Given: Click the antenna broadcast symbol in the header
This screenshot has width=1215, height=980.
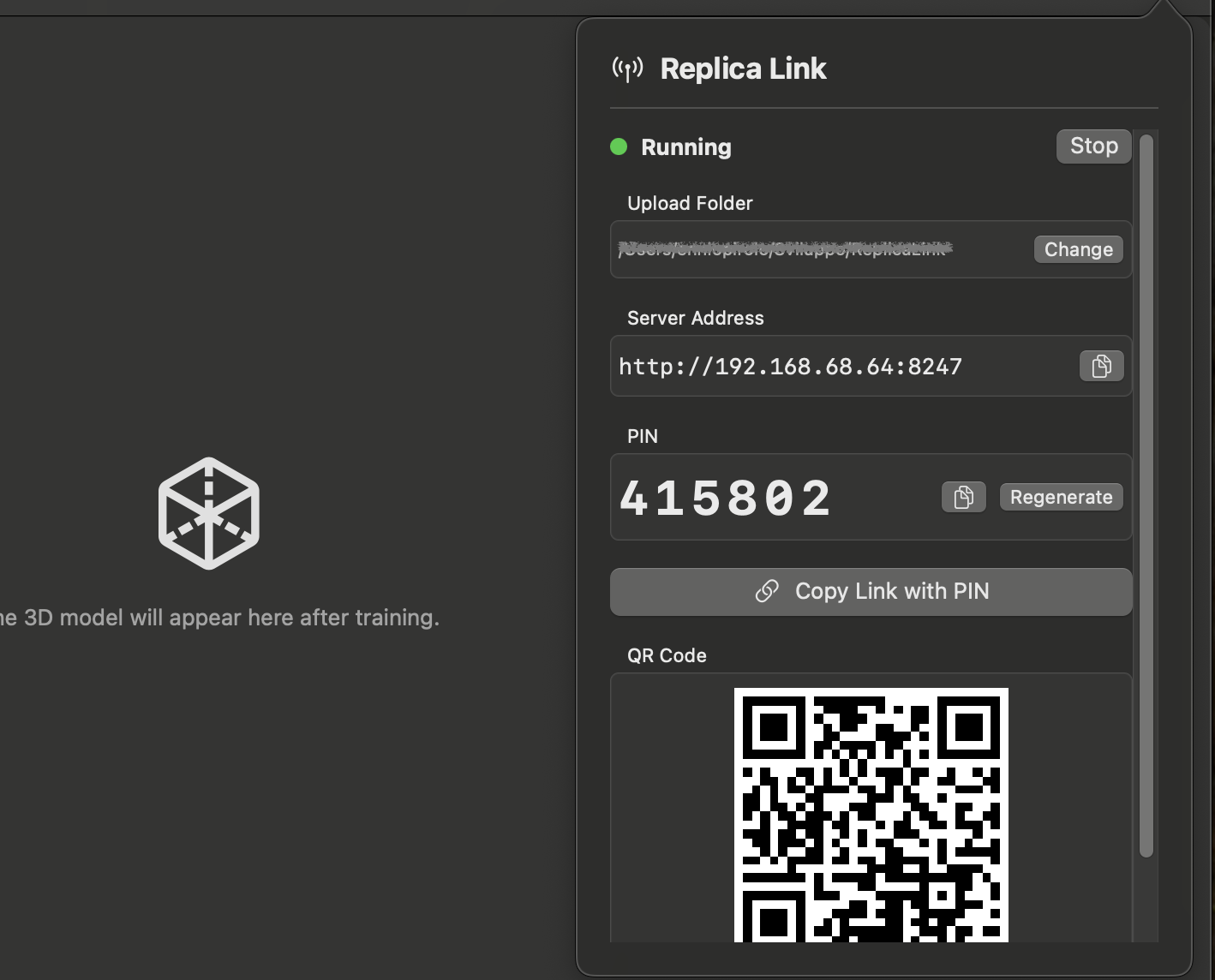Looking at the screenshot, I should [x=626, y=68].
